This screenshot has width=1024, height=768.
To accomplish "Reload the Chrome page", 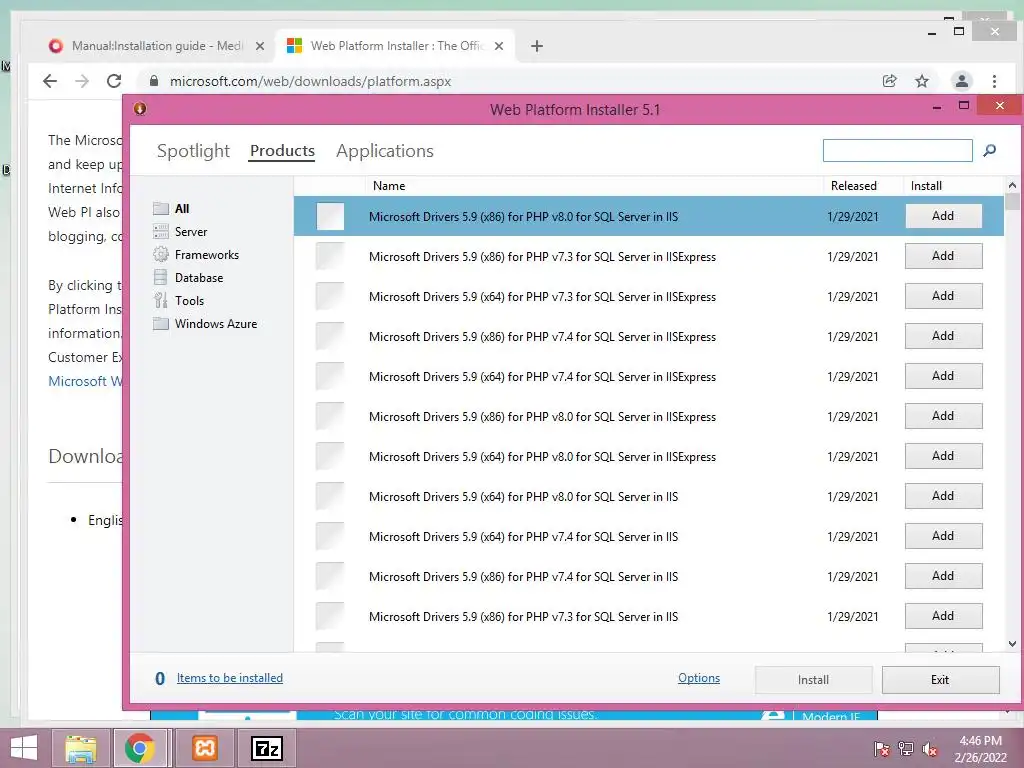I will pos(114,81).
